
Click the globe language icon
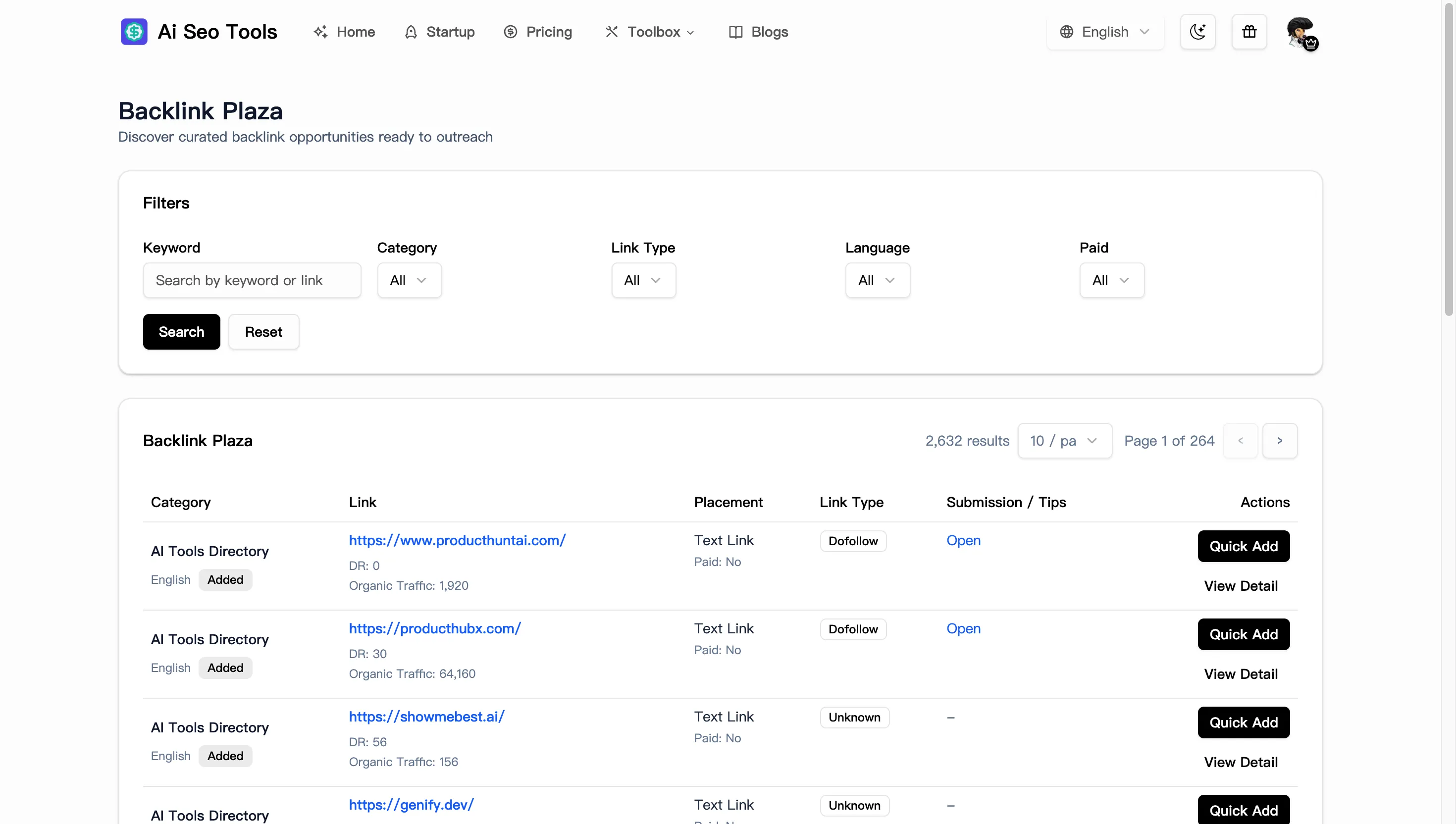click(x=1066, y=32)
